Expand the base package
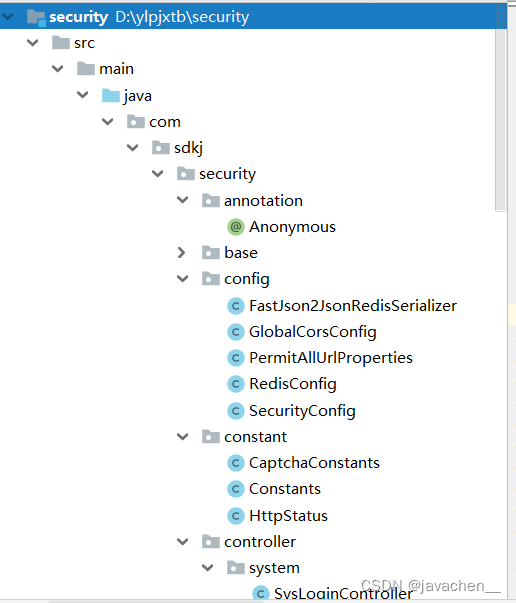 [181, 253]
